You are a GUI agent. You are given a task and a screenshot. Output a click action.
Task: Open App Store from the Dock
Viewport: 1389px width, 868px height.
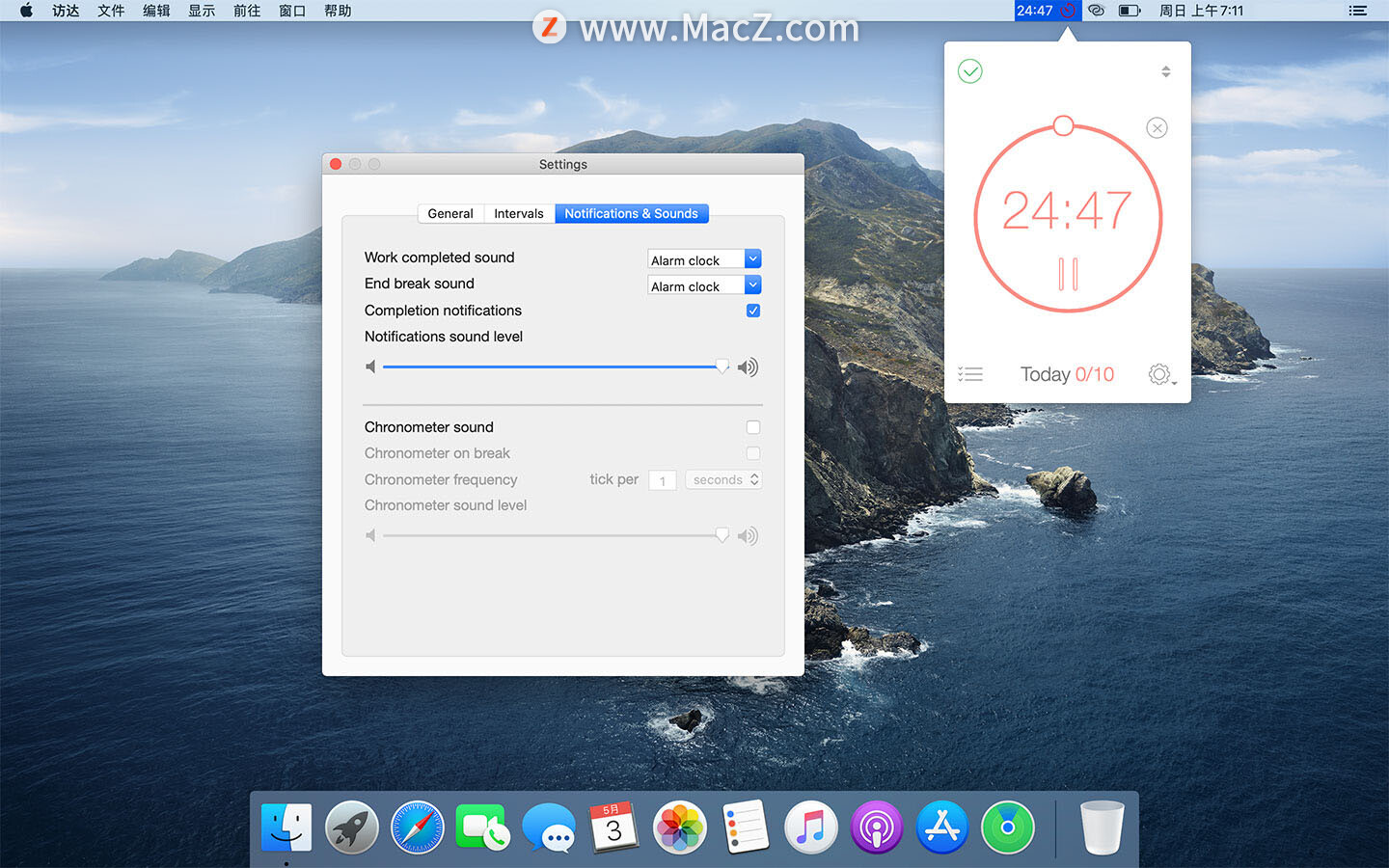[x=942, y=827]
